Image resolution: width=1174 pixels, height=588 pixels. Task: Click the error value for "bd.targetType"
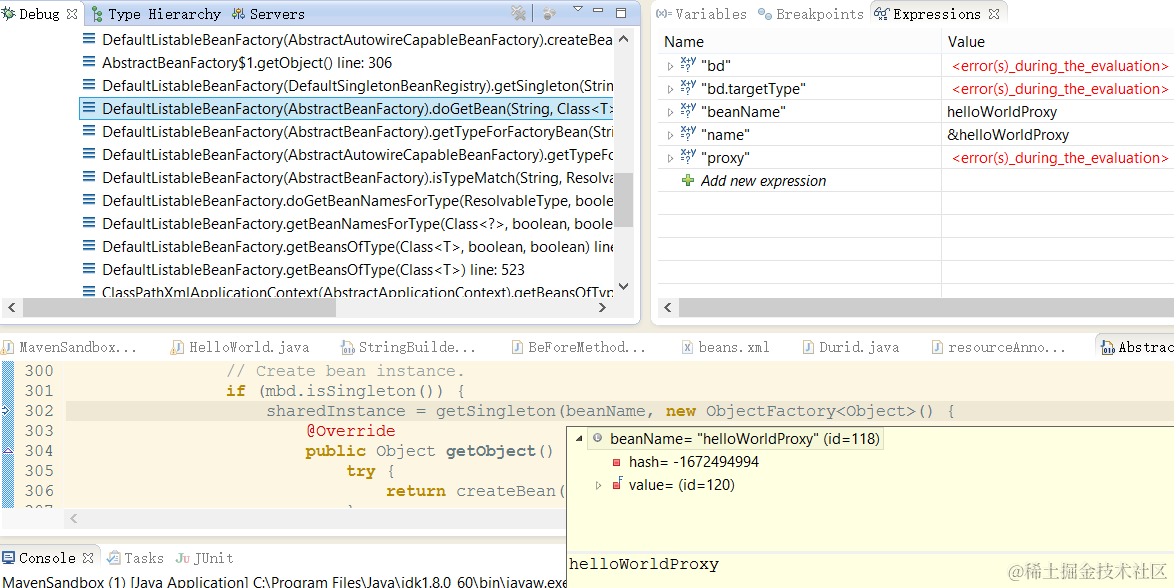1059,89
